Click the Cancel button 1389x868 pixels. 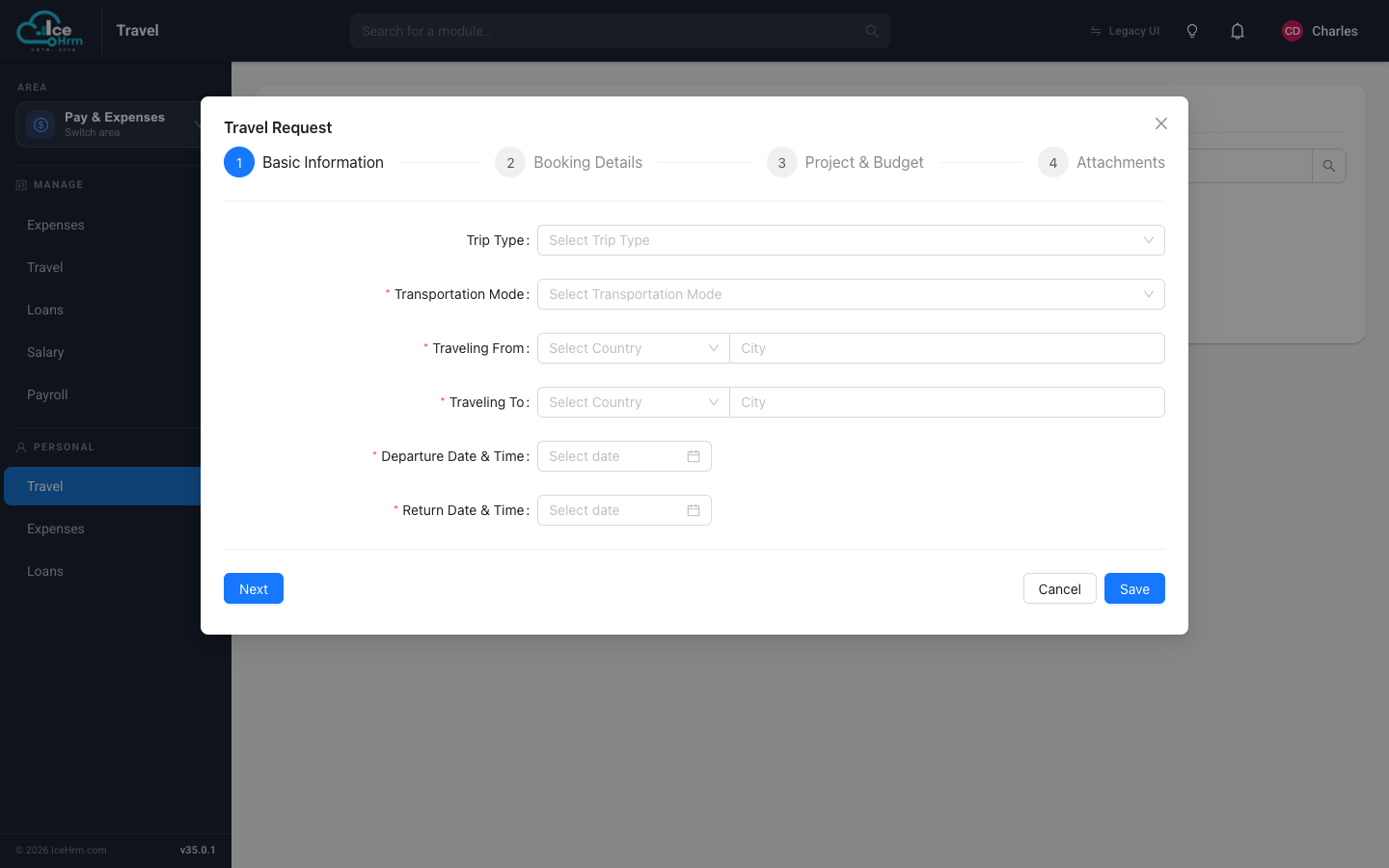[1059, 588]
